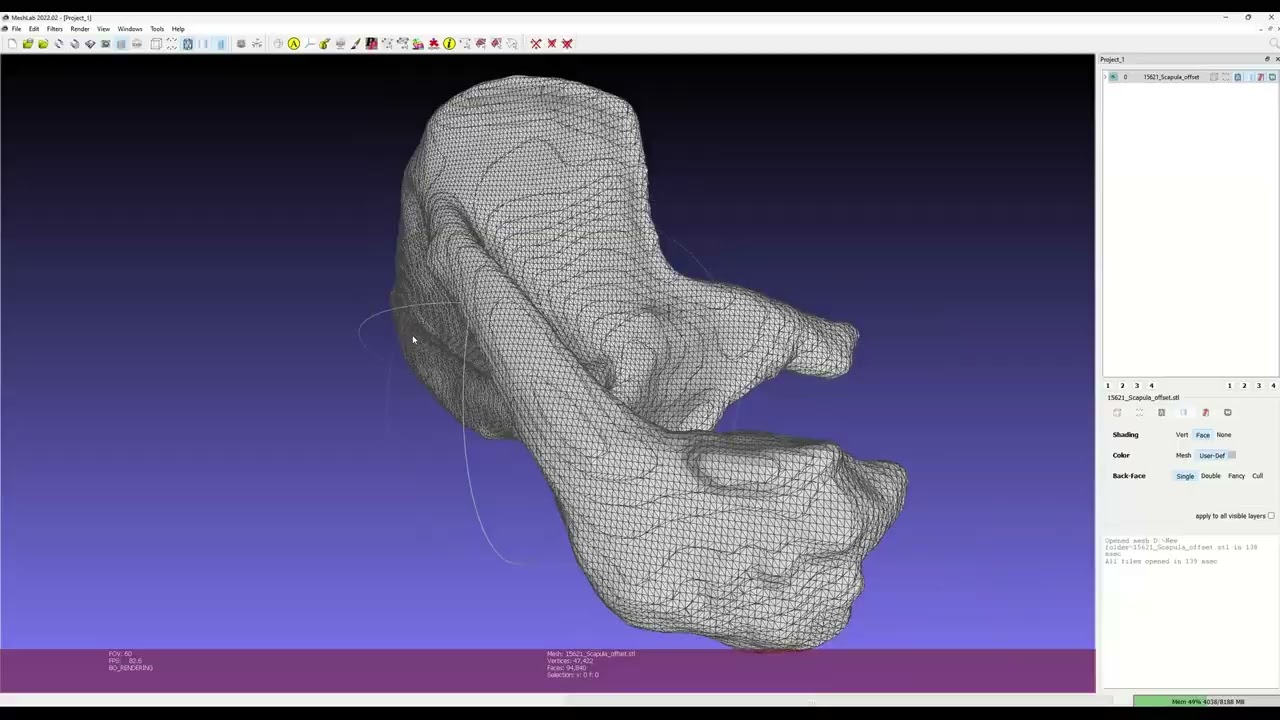Toggle visibility eye of 15621_Scapula_offset layer
The width and height of the screenshot is (1280, 720).
(x=1113, y=77)
